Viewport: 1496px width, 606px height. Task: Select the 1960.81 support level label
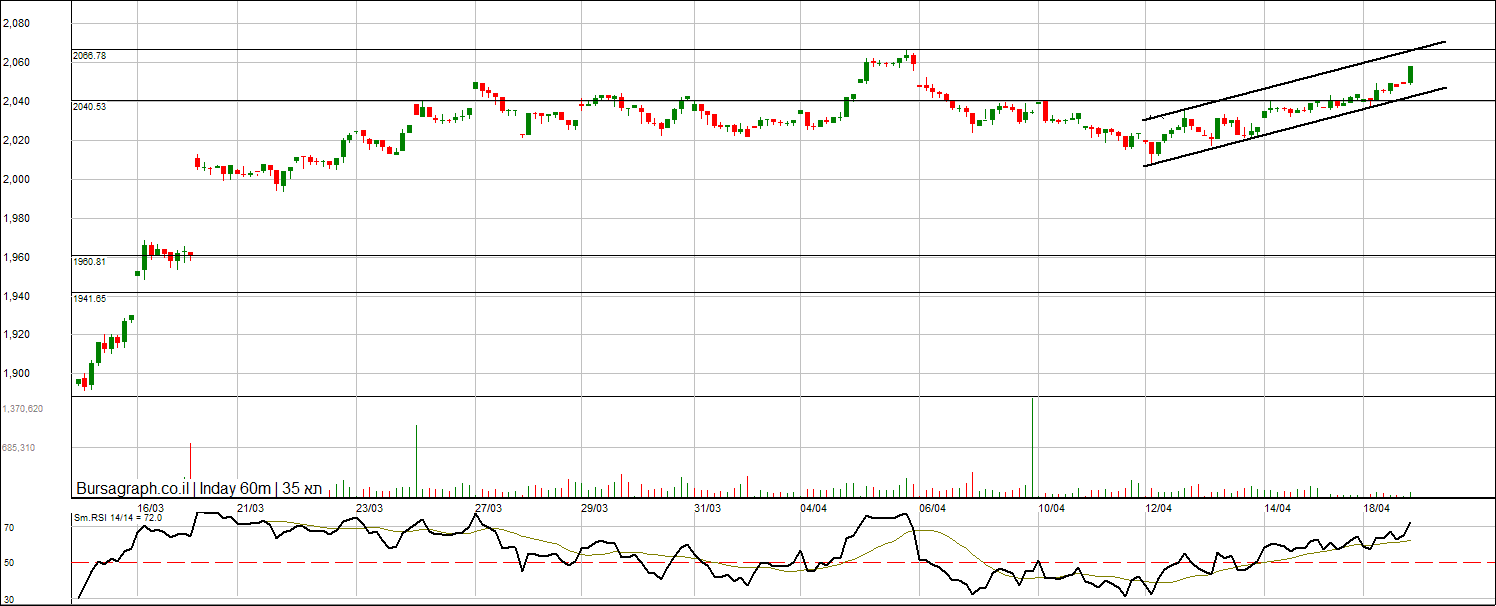89,261
